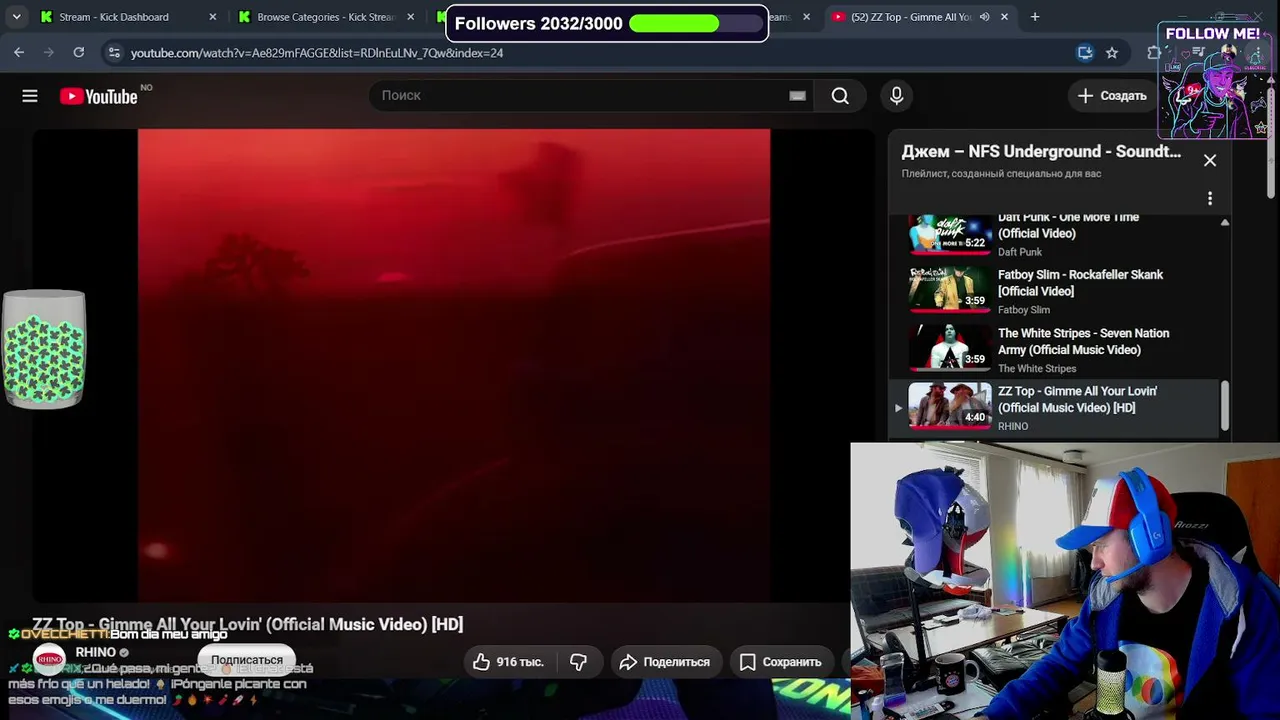
Task: Click the browser forward arrow
Action: pyautogui.click(x=49, y=52)
